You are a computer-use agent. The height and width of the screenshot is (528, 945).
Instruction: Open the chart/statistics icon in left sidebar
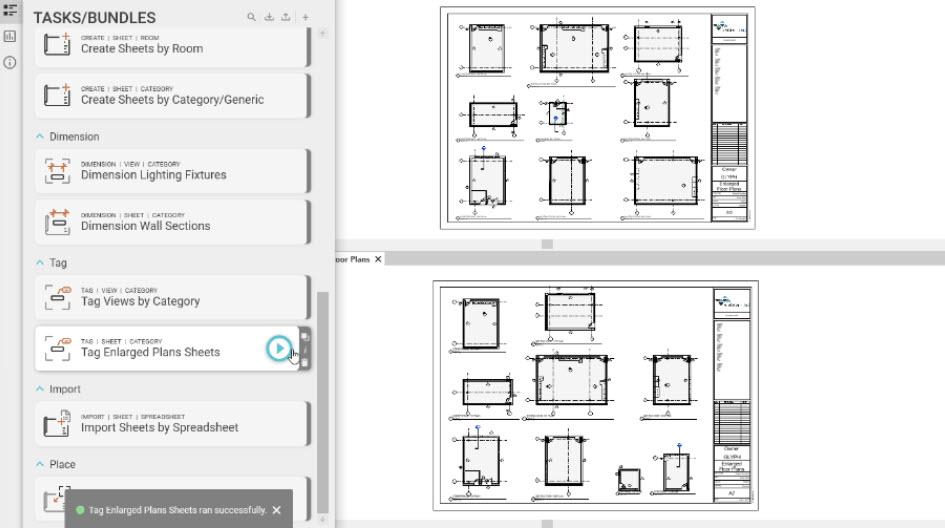pos(10,36)
